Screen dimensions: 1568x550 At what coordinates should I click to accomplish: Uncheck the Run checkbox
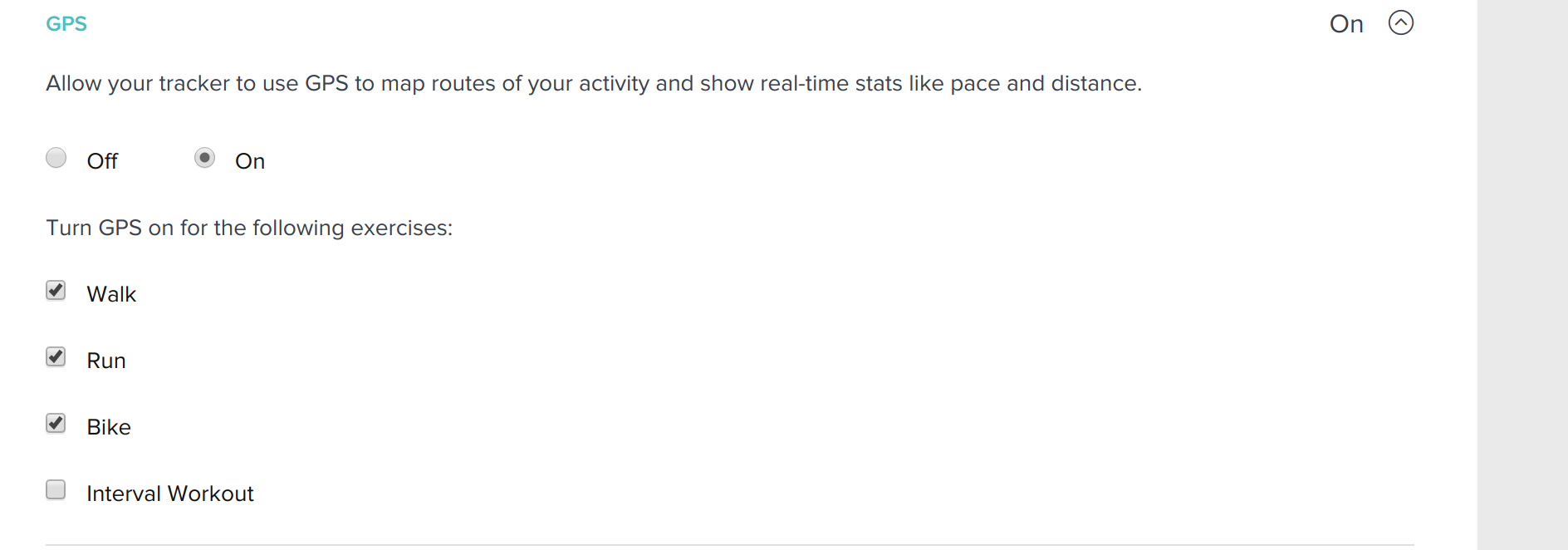coord(56,357)
